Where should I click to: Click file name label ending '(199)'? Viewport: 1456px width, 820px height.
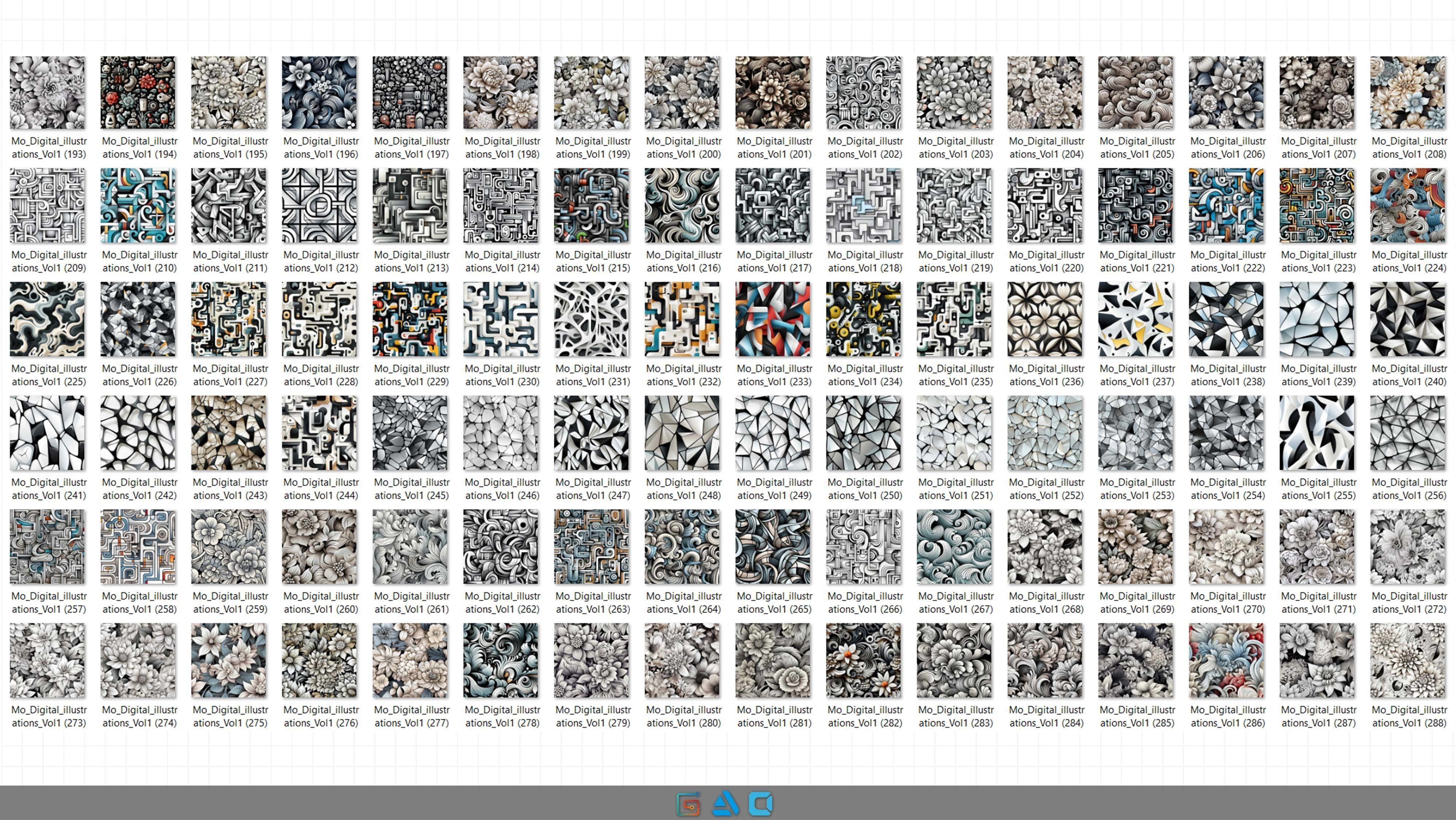pos(593,147)
